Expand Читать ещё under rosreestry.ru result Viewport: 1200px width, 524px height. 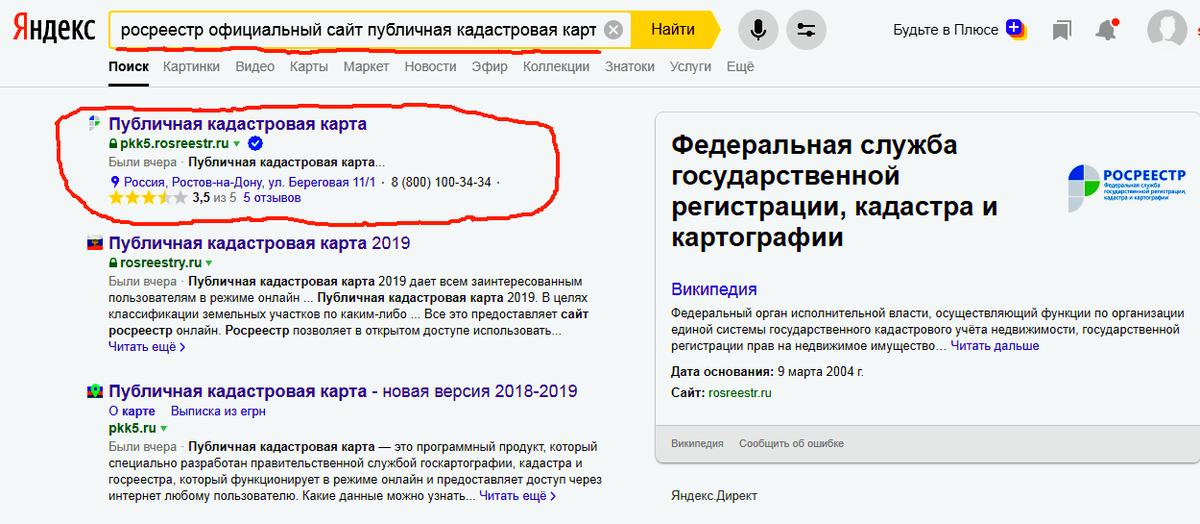click(x=146, y=347)
